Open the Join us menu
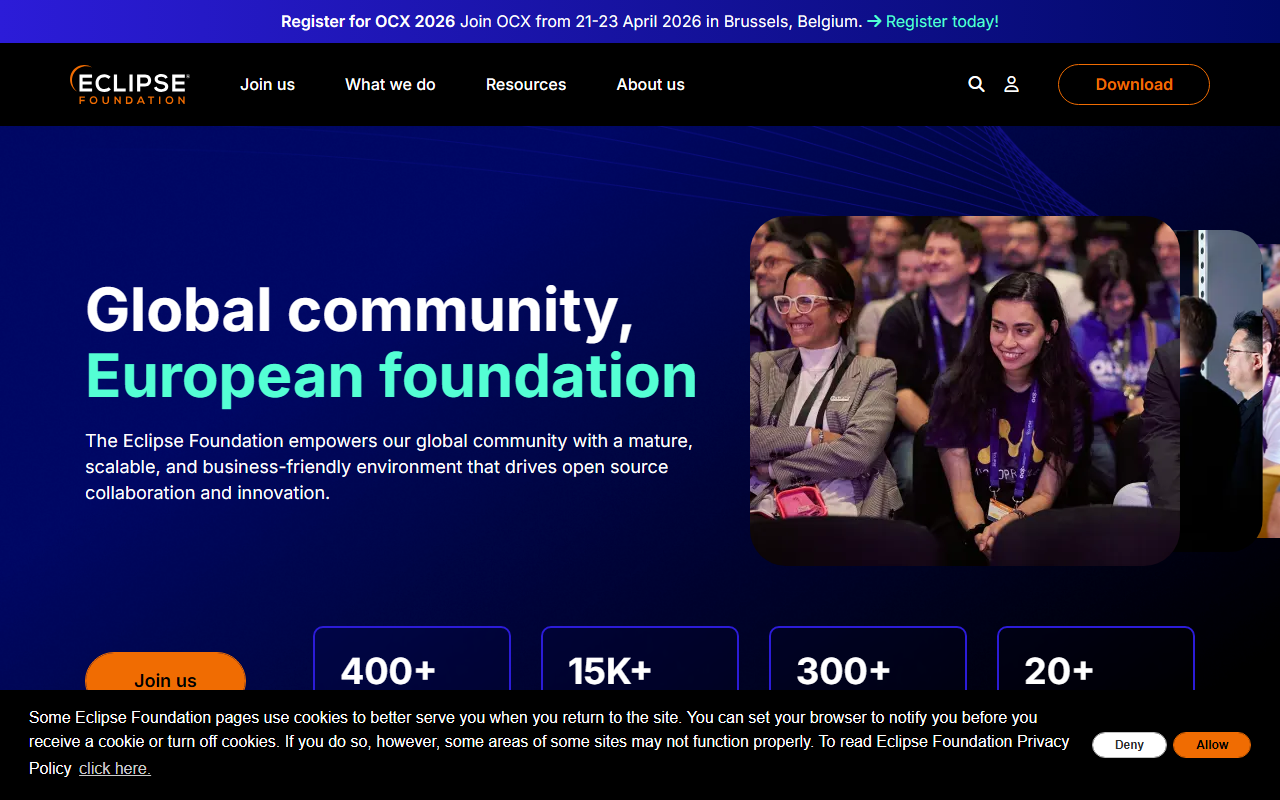 click(x=267, y=84)
